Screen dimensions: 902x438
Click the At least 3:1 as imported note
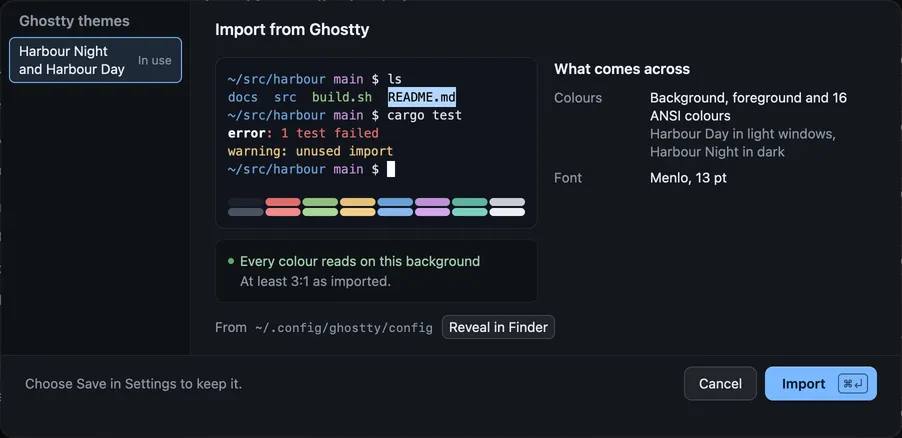click(315, 281)
